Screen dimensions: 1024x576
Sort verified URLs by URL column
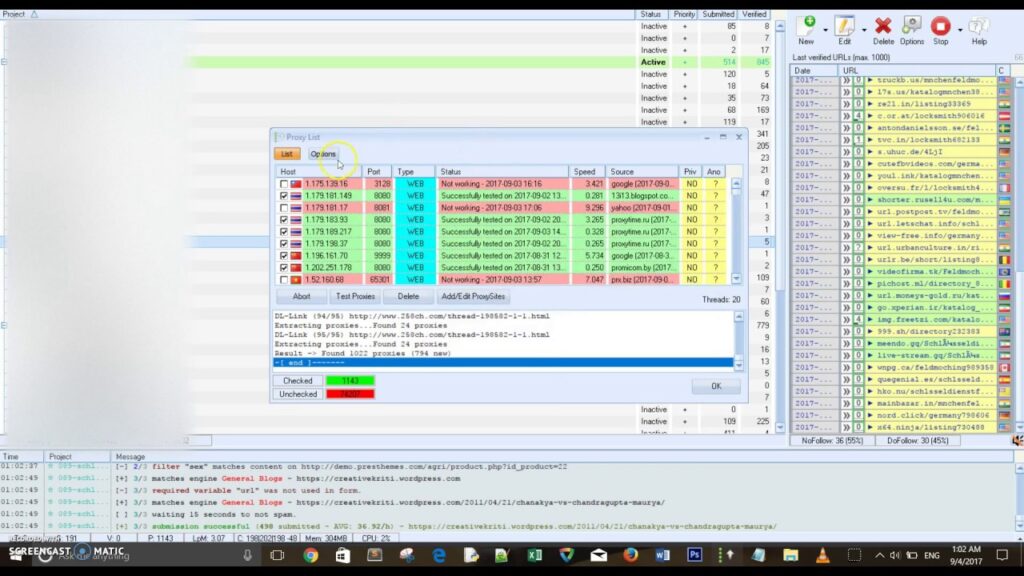(x=917, y=71)
